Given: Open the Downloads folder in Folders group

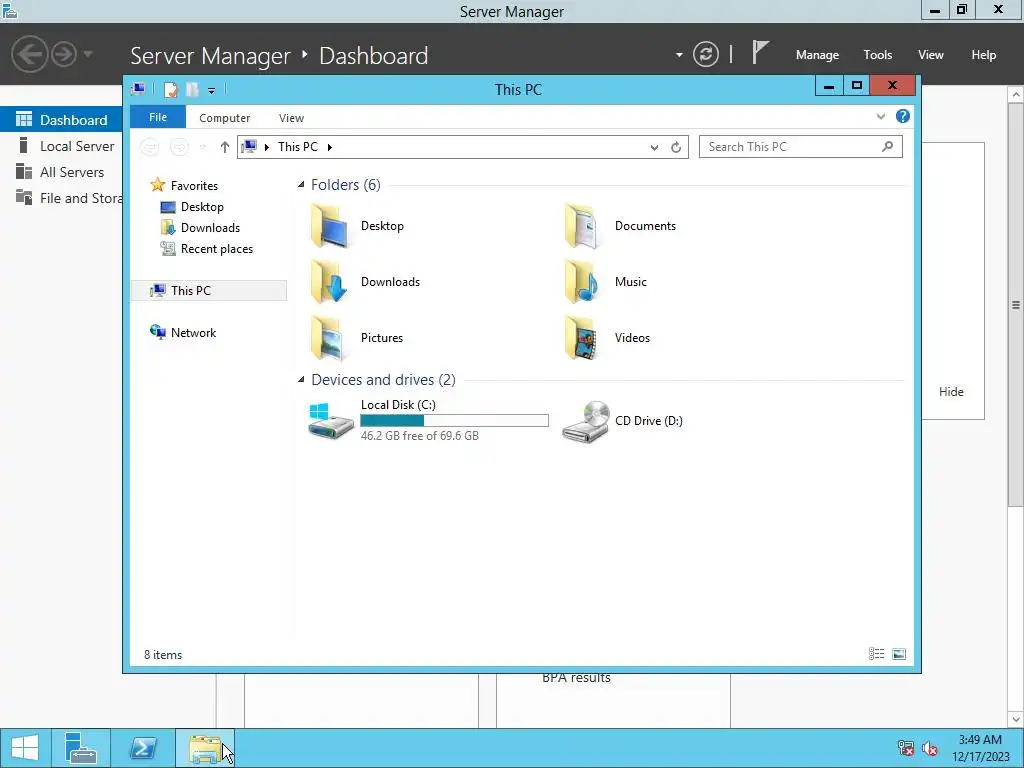Looking at the screenshot, I should (x=328, y=281).
